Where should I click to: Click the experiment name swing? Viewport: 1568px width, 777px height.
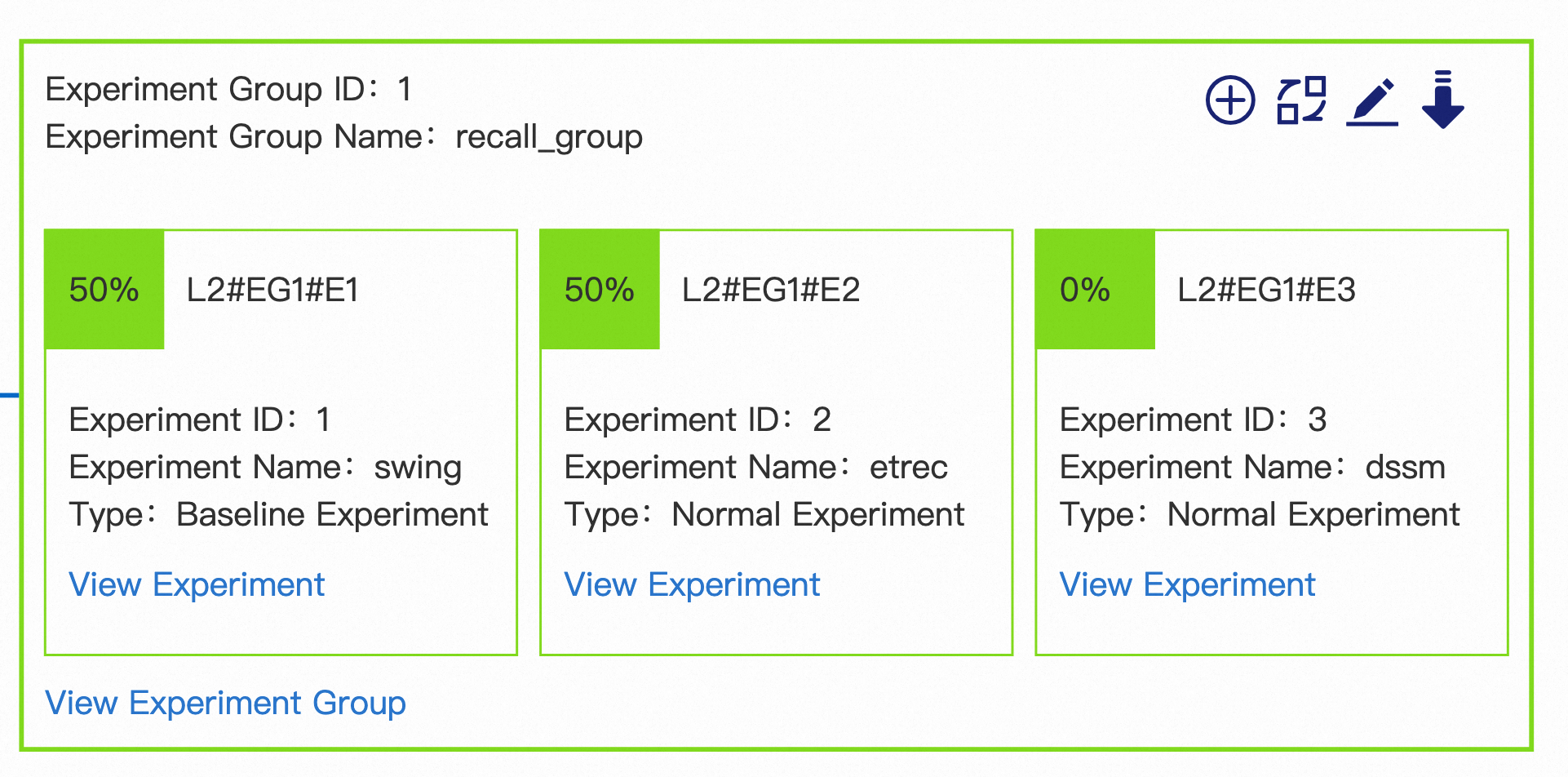418,468
